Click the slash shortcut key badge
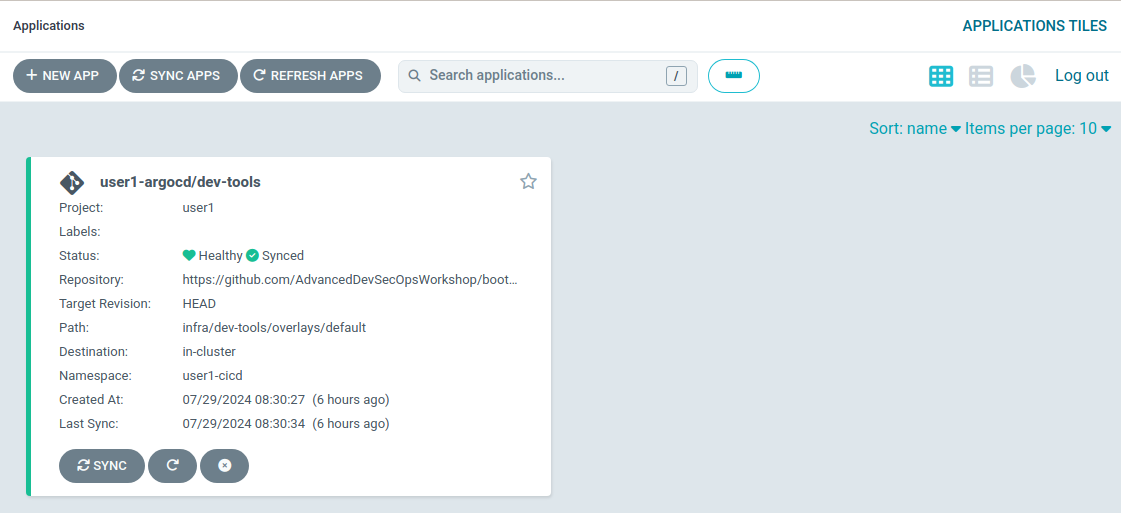 (x=676, y=76)
